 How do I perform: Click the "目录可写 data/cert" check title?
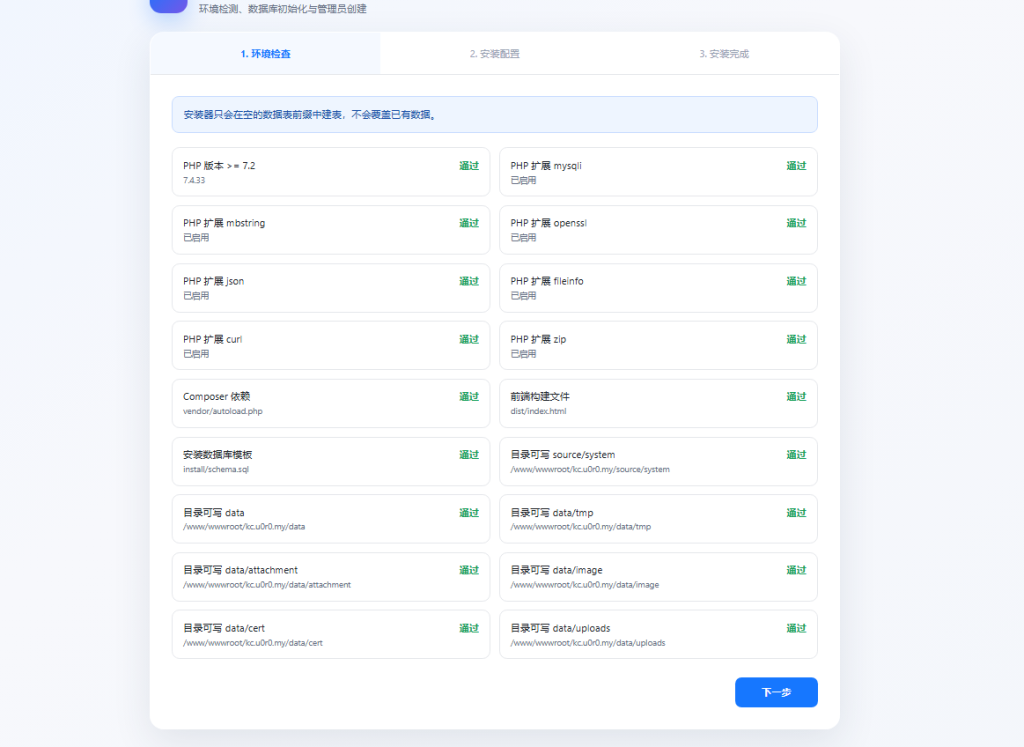pos(224,628)
